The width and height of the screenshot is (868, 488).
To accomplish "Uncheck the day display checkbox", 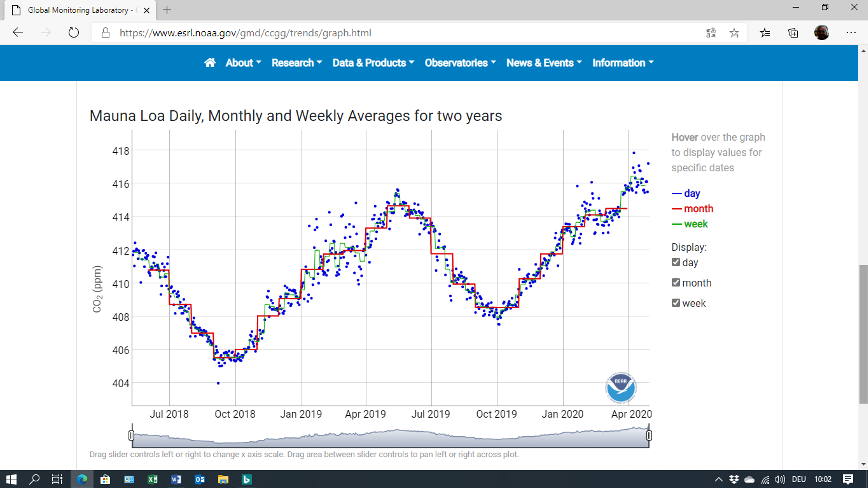I will point(676,262).
